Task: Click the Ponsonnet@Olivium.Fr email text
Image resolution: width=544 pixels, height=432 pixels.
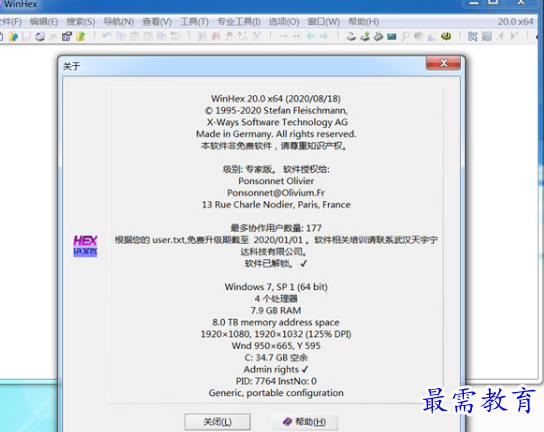Action: [276, 193]
